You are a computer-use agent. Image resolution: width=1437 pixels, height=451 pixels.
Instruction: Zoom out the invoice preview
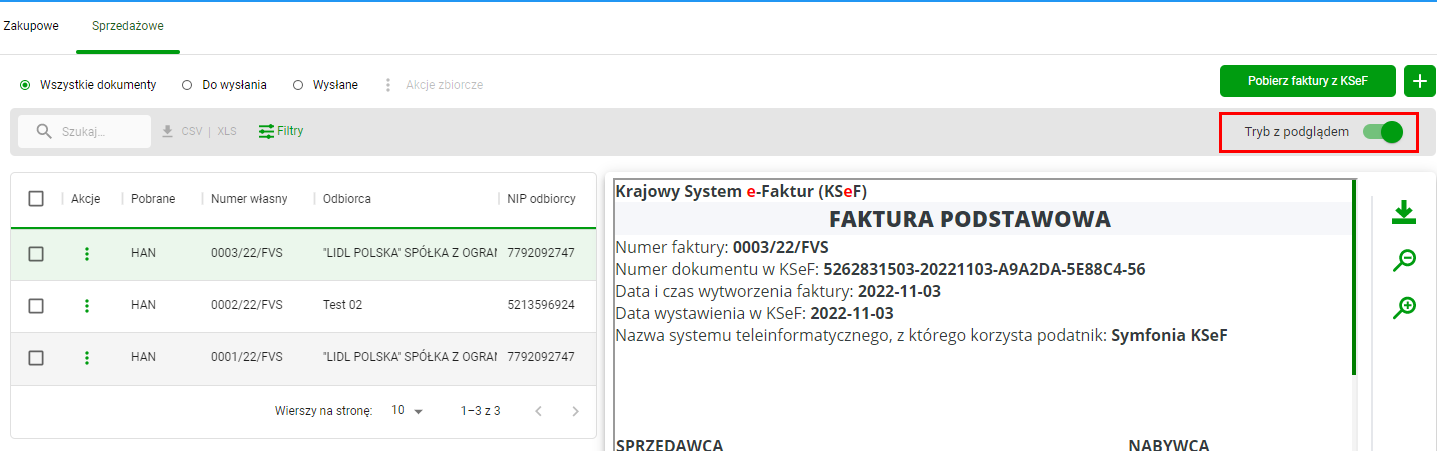(x=1404, y=261)
